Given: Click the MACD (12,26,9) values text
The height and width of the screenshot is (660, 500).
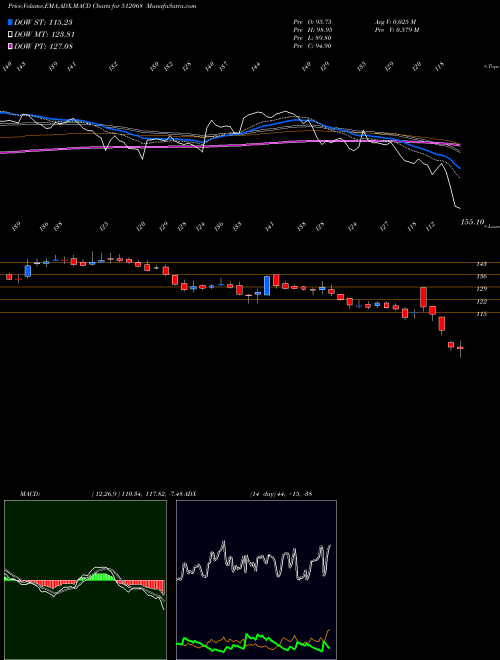Looking at the screenshot, I should coord(137,494).
